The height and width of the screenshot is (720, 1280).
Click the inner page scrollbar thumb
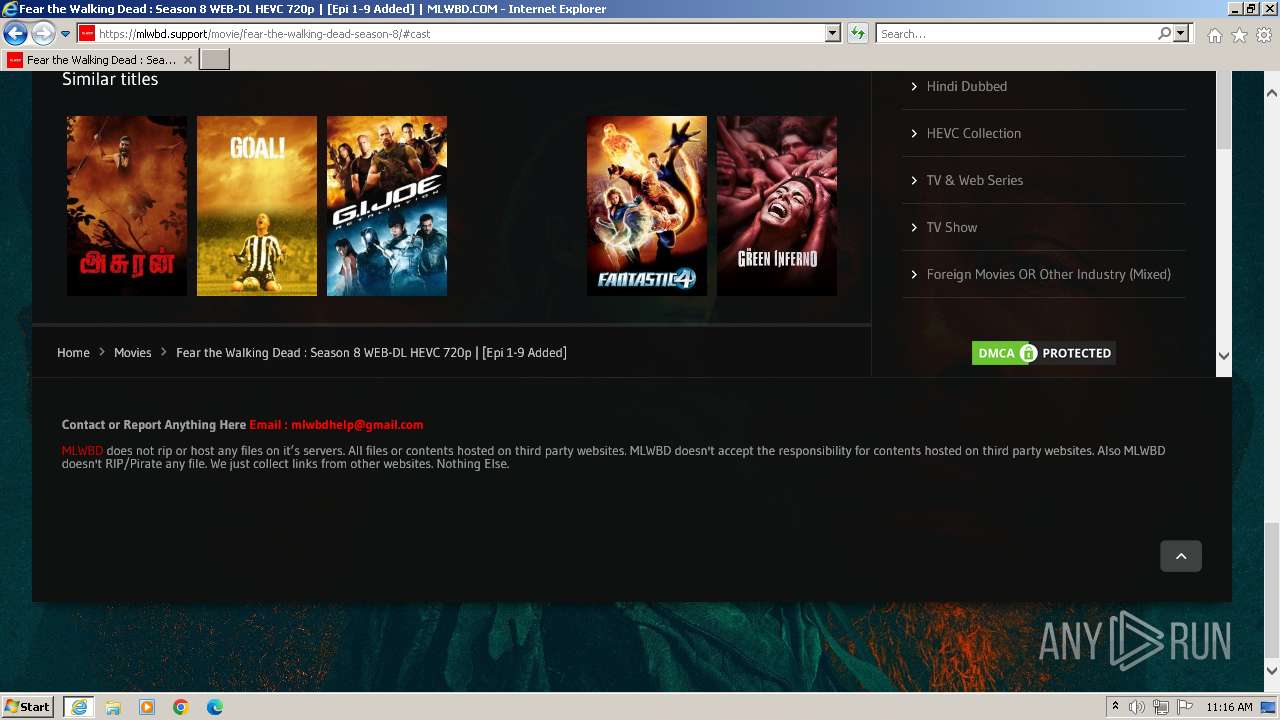click(x=1224, y=111)
